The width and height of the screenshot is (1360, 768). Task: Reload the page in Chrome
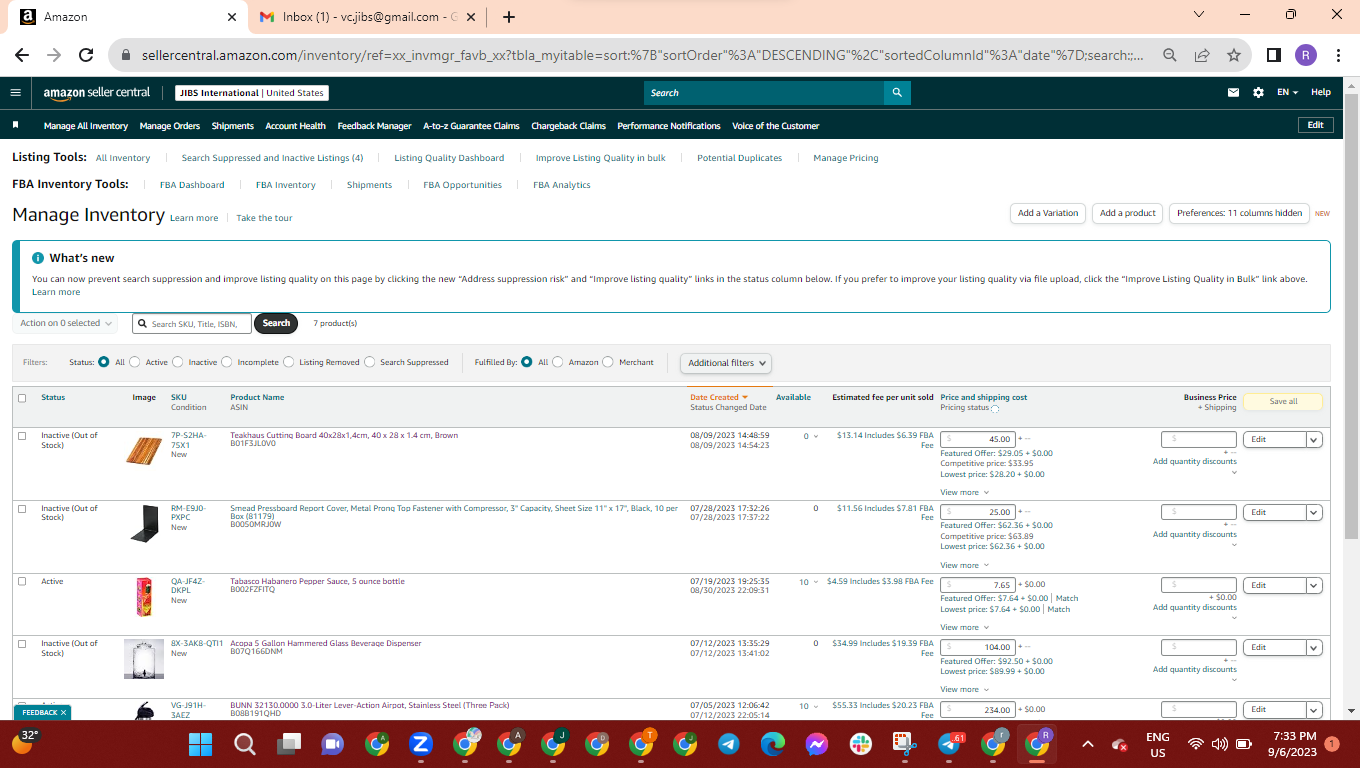[x=86, y=56]
